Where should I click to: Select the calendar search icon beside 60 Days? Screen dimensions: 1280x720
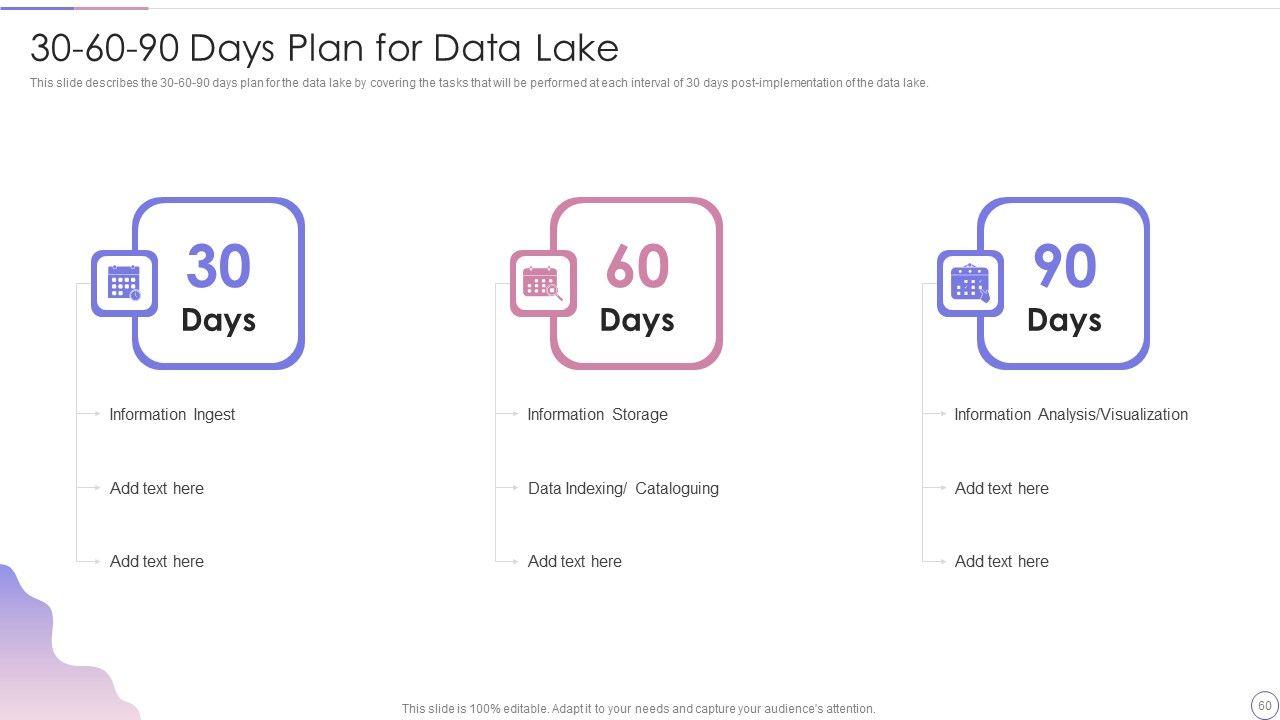[x=542, y=284]
